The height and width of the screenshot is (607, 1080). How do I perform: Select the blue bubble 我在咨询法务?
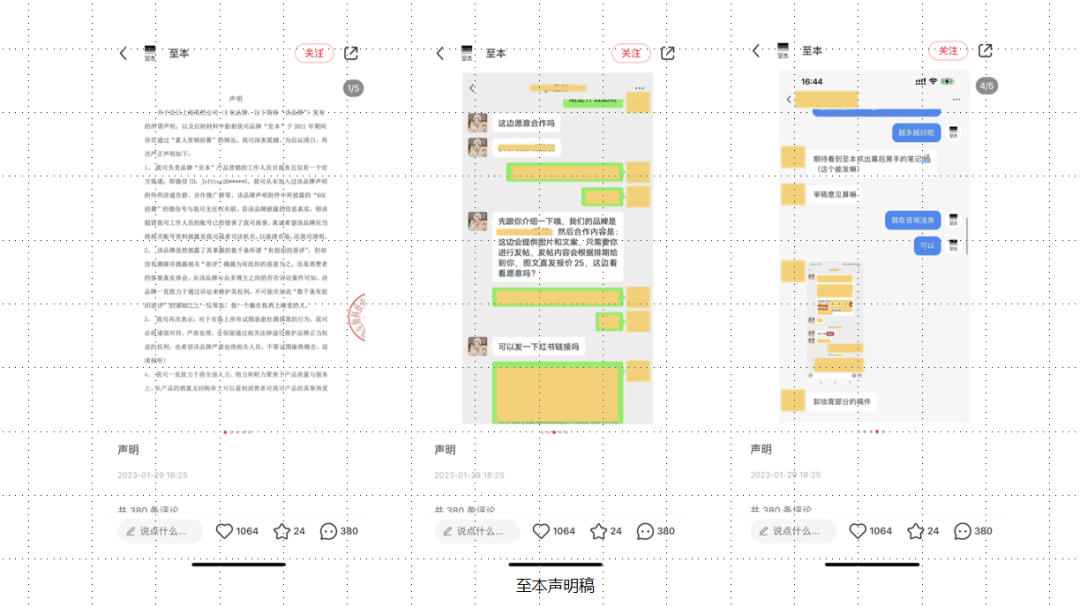click(x=913, y=220)
